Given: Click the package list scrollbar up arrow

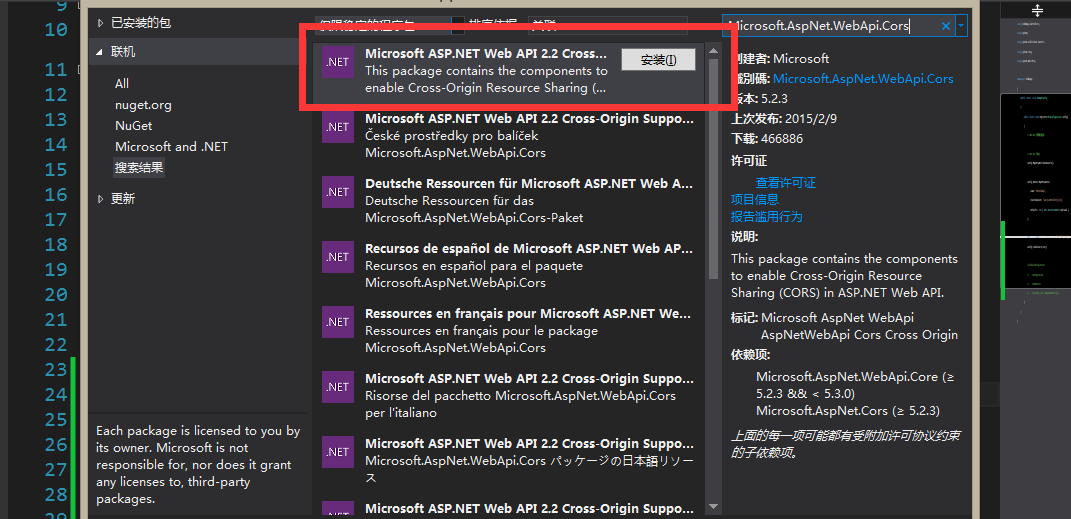Looking at the screenshot, I should tap(714, 51).
